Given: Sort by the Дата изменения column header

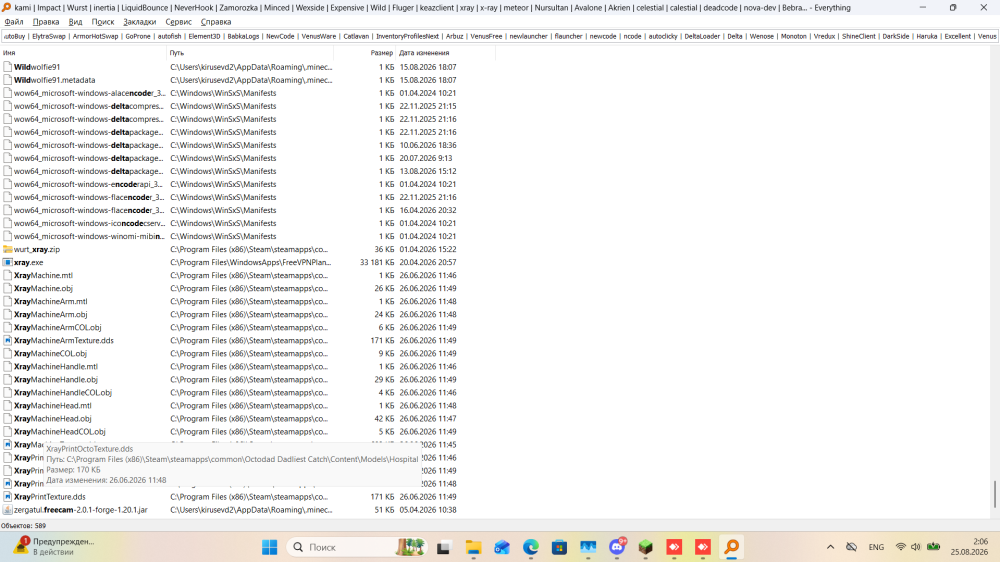Looking at the screenshot, I should click(x=445, y=53).
